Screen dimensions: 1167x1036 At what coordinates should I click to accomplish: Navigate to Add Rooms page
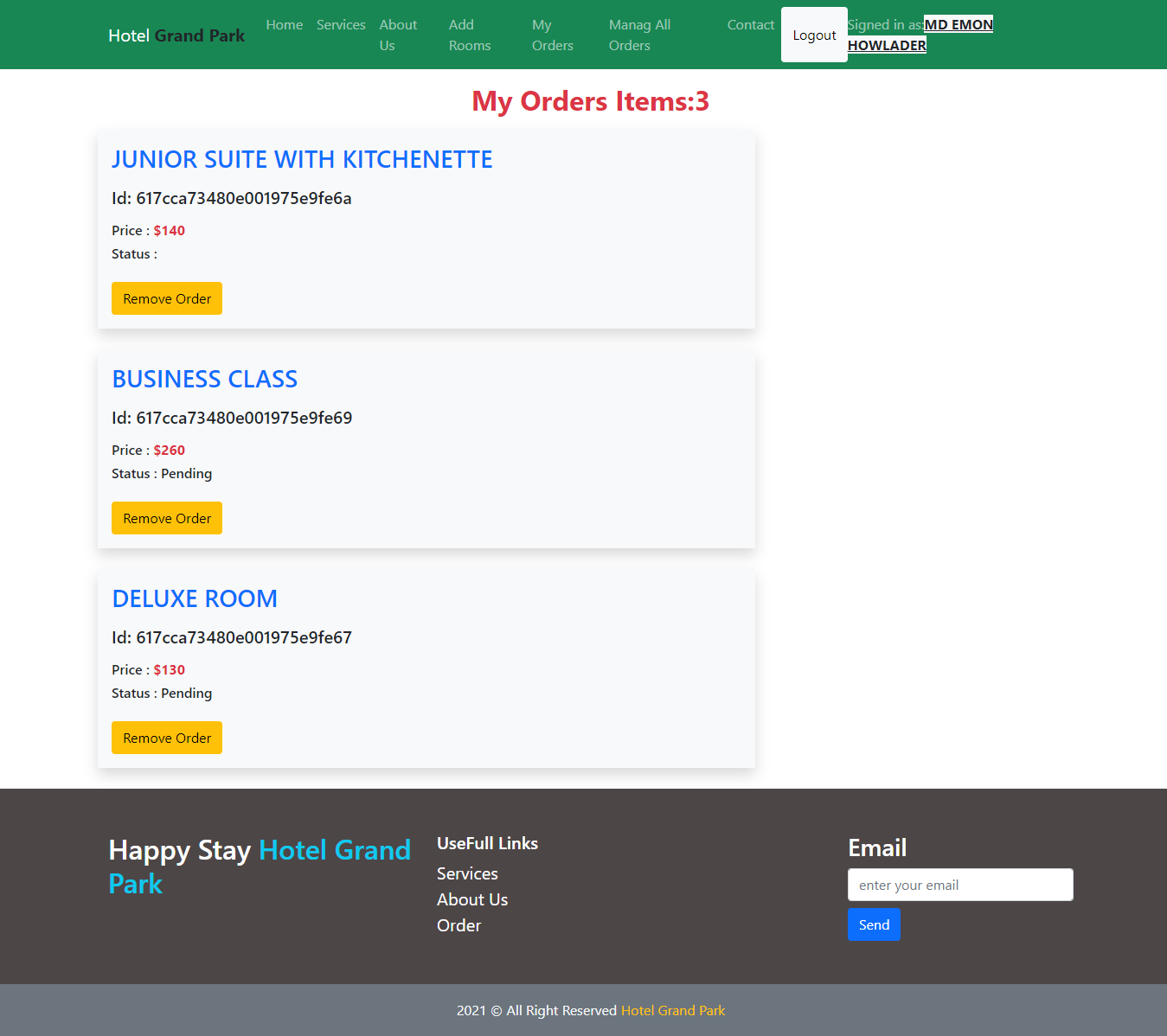pos(469,35)
